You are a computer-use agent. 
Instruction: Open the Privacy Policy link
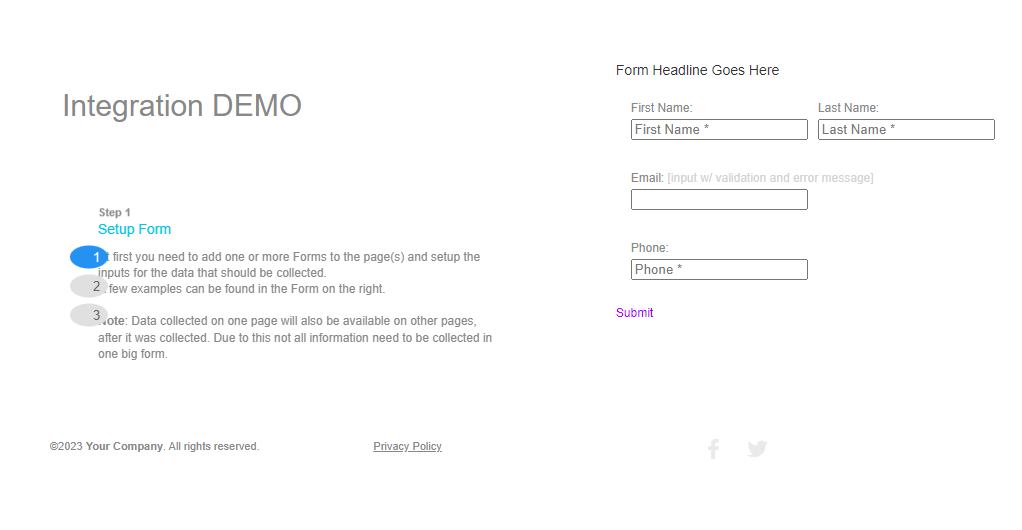(x=407, y=447)
